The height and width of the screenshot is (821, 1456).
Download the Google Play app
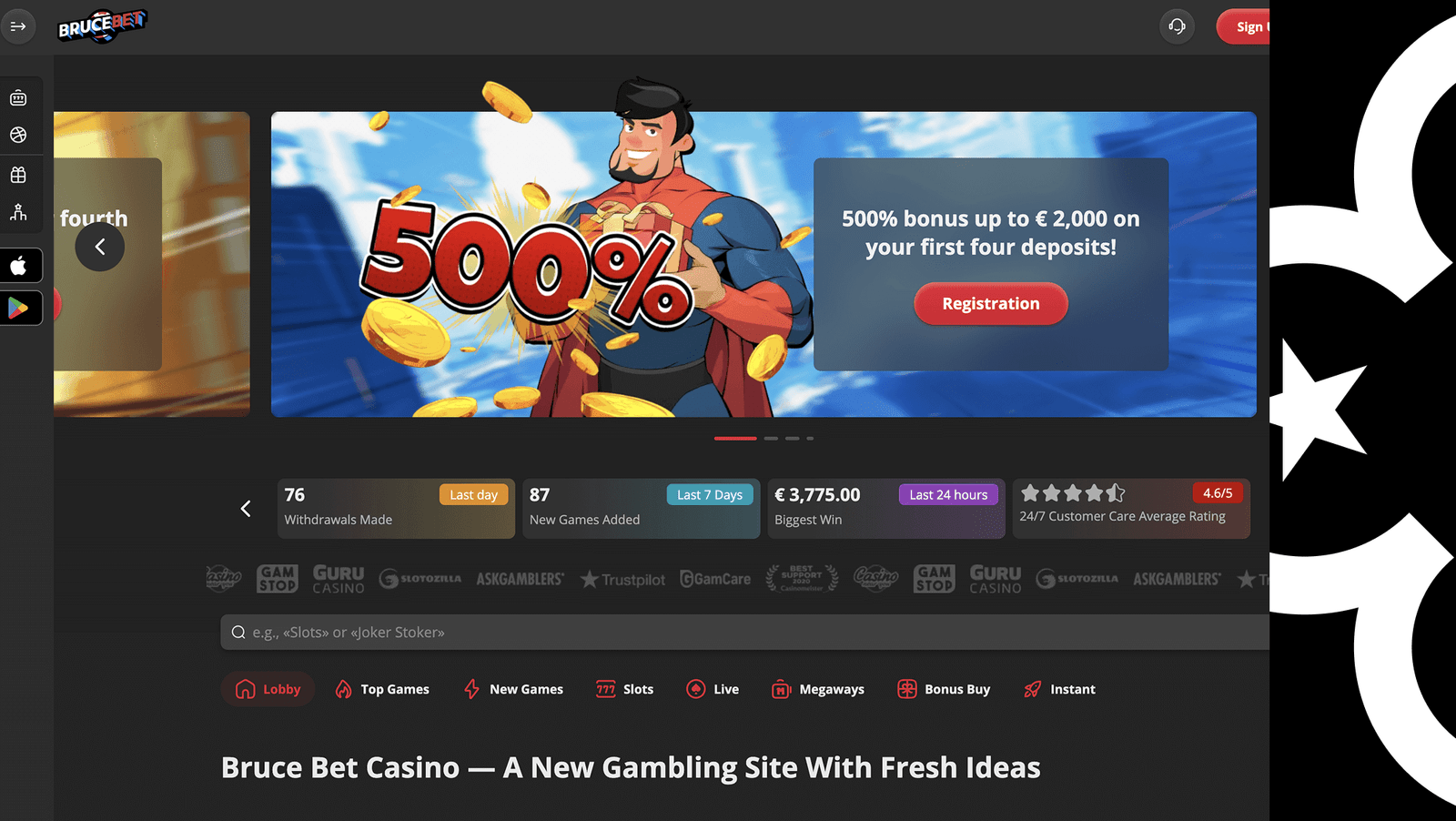[x=19, y=309]
